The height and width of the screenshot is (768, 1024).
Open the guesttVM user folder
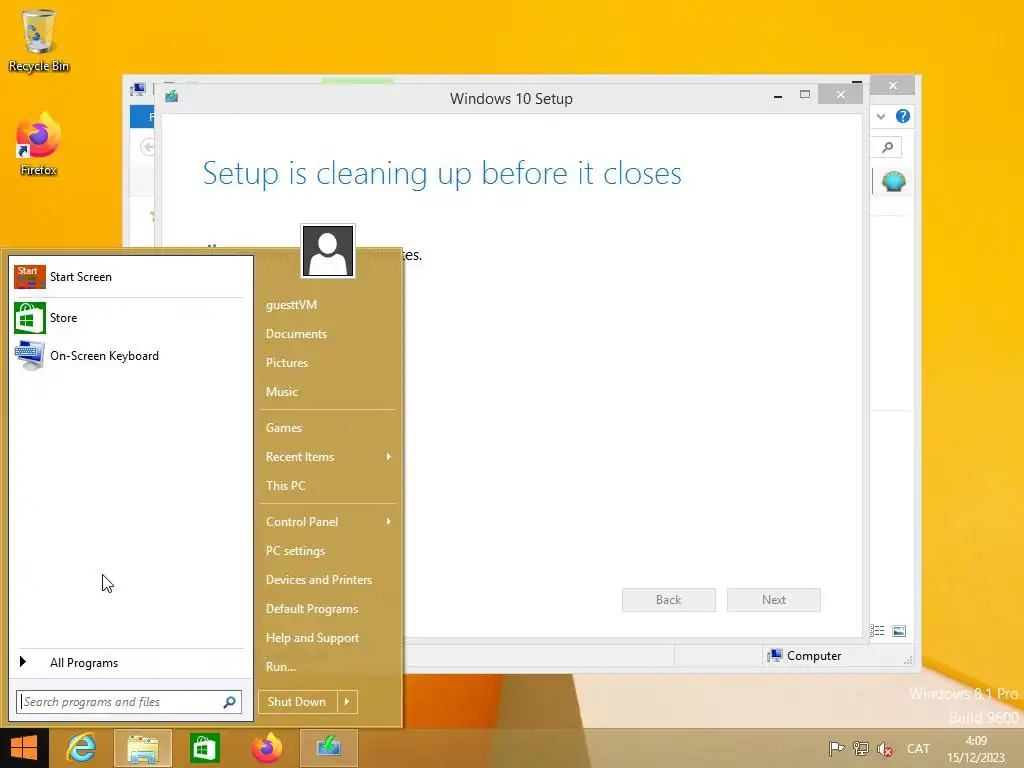[x=291, y=305]
